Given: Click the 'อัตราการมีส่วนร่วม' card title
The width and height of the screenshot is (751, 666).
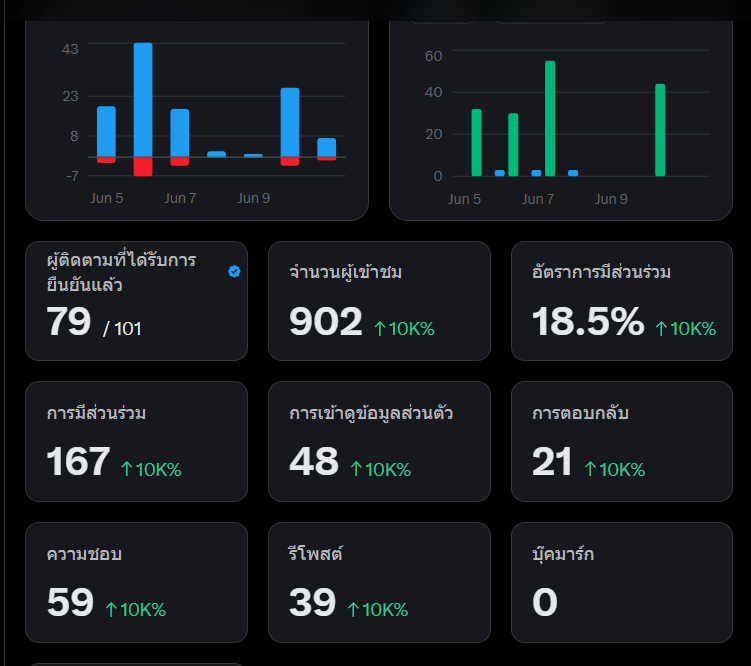Looking at the screenshot, I should pyautogui.click(x=602, y=272).
